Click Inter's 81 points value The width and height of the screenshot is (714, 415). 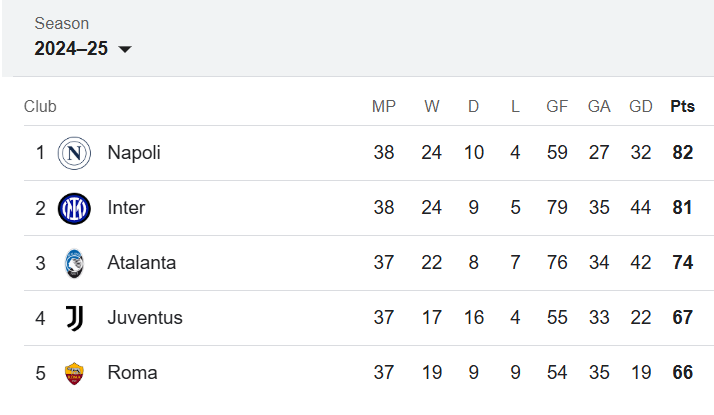click(682, 208)
